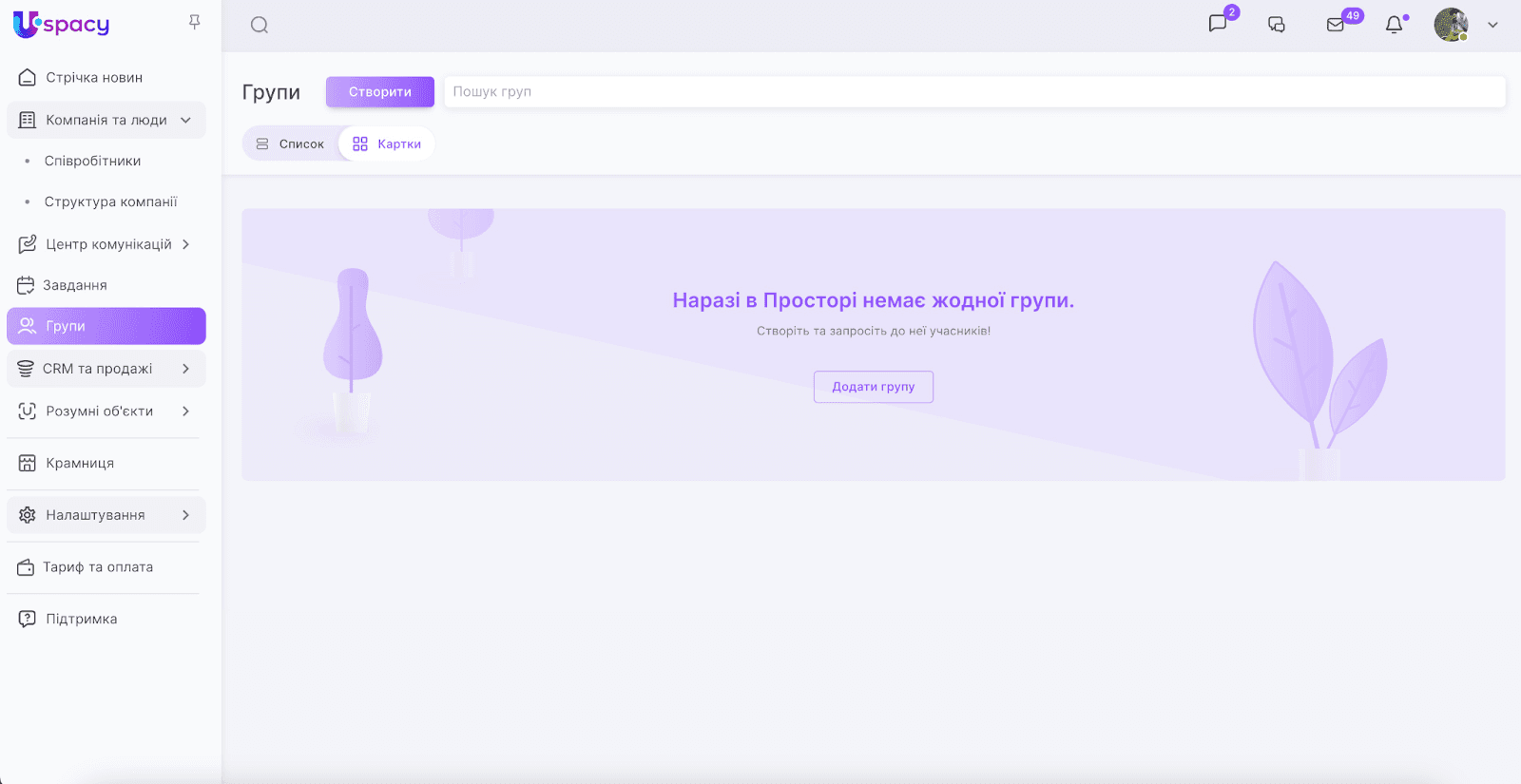Open the search magnifier icon

click(x=260, y=26)
